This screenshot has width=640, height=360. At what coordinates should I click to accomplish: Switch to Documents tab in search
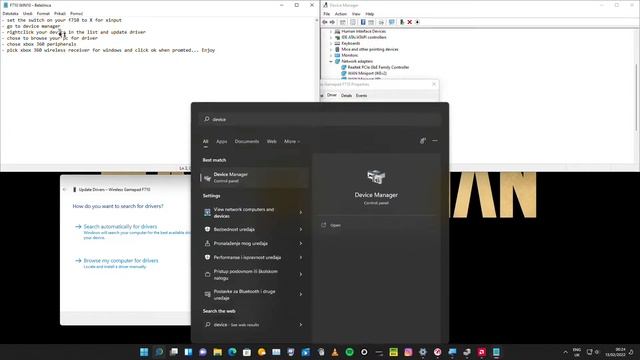(x=247, y=142)
